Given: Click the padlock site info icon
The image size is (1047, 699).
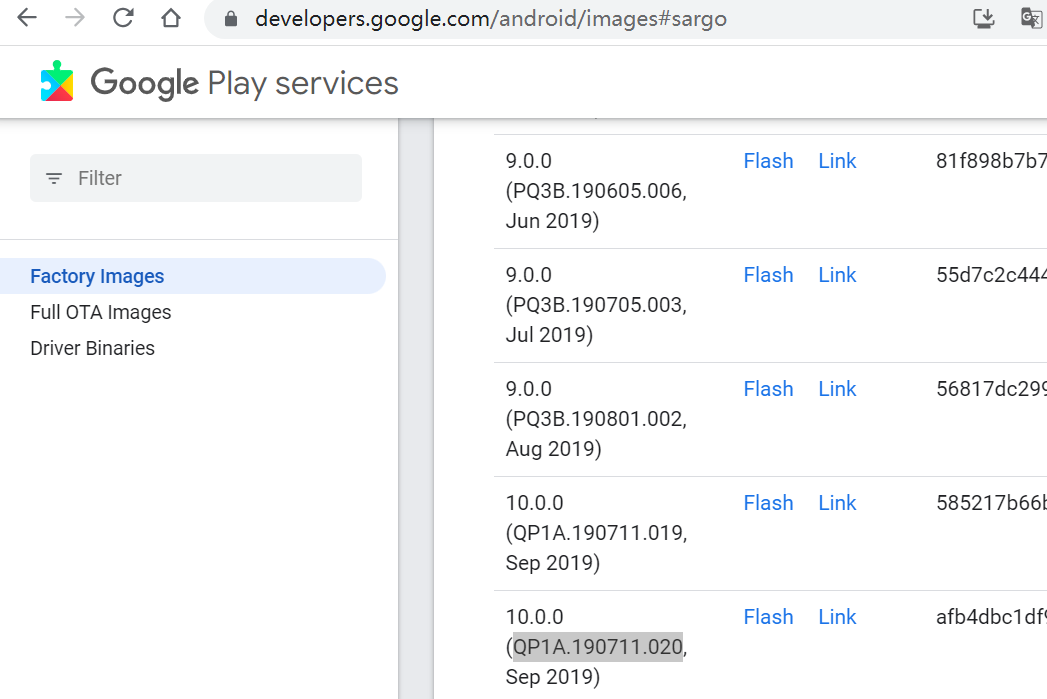Looking at the screenshot, I should tap(232, 19).
